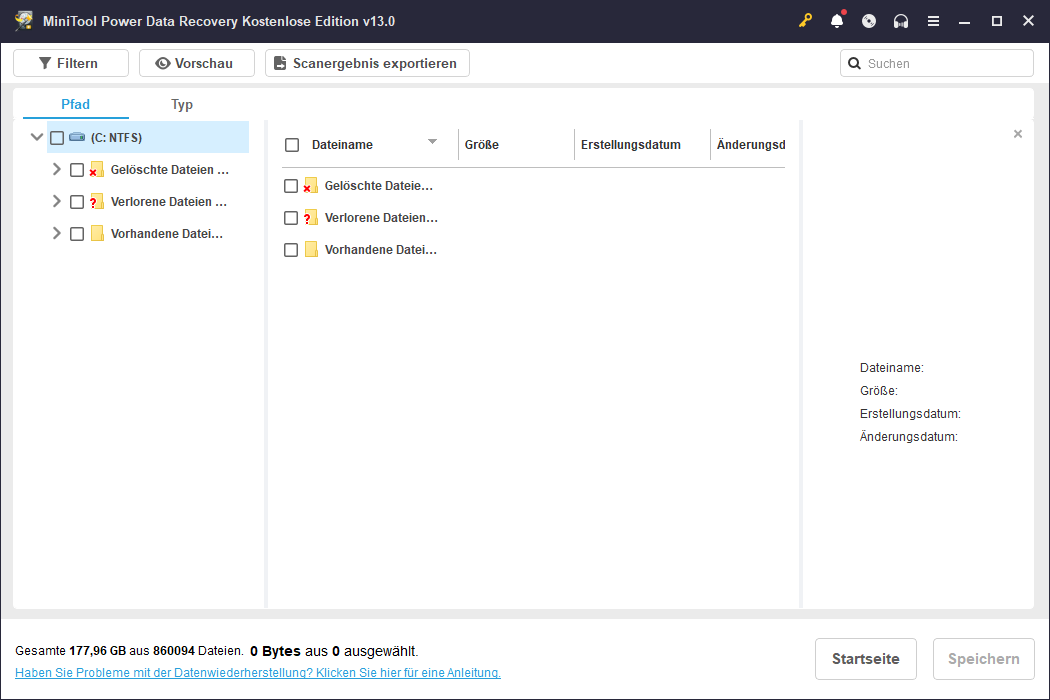This screenshot has height=700, width=1050.
Task: Click the existing files folder icon in tree
Action: (x=97, y=233)
